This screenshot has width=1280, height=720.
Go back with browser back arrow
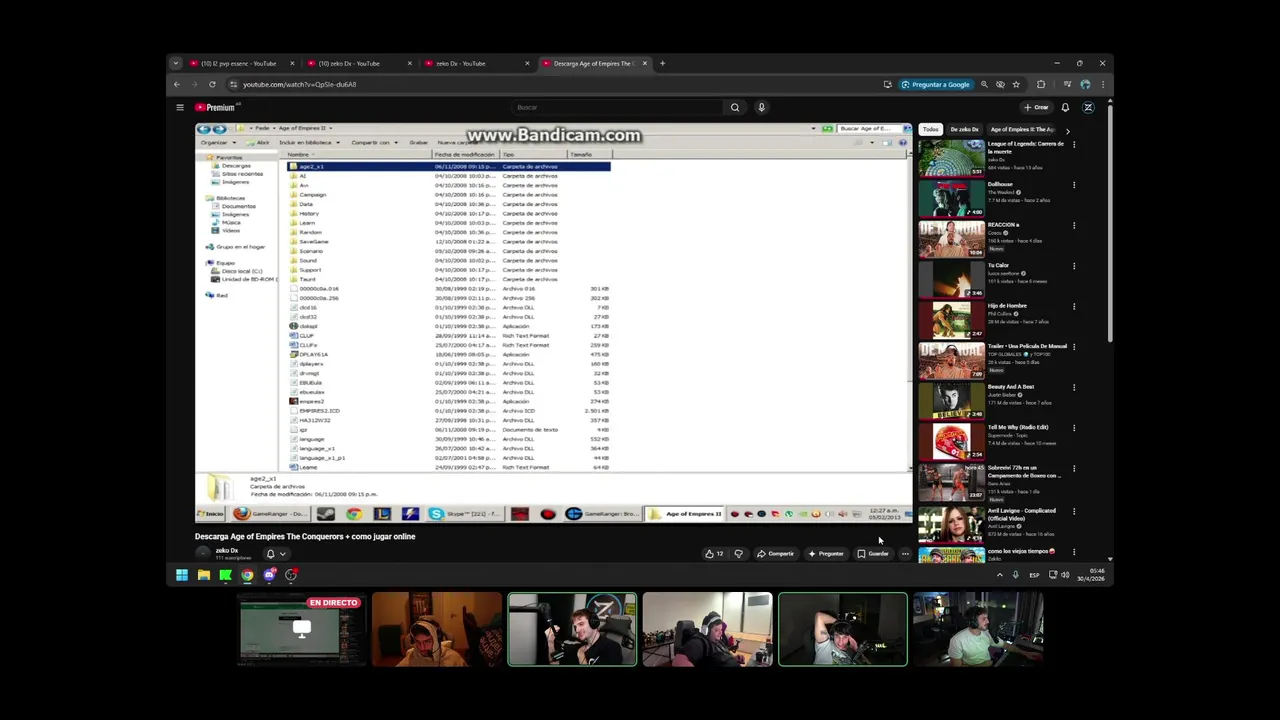click(177, 84)
